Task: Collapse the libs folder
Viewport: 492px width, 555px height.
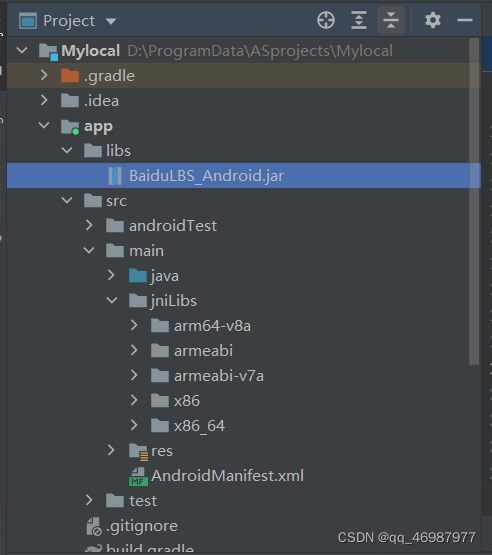Action: [x=67, y=150]
